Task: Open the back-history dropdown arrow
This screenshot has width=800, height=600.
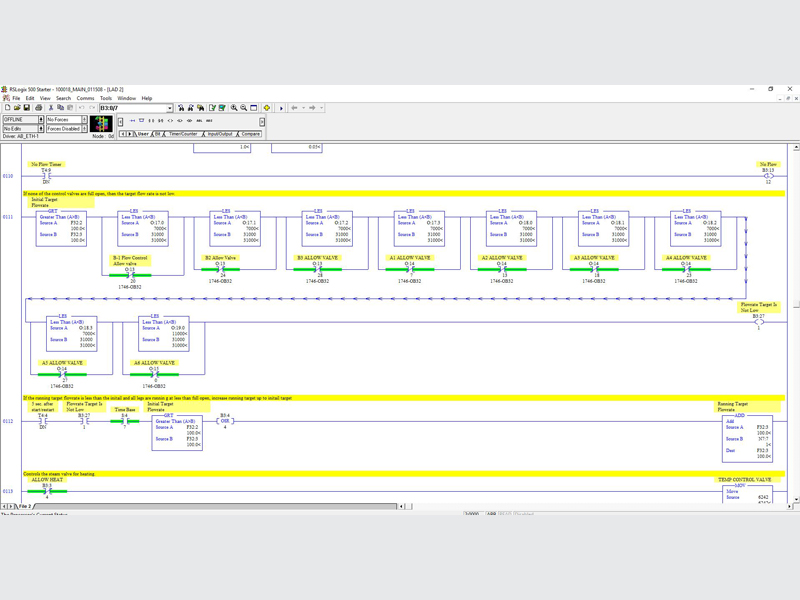Action: pyautogui.click(x=303, y=108)
